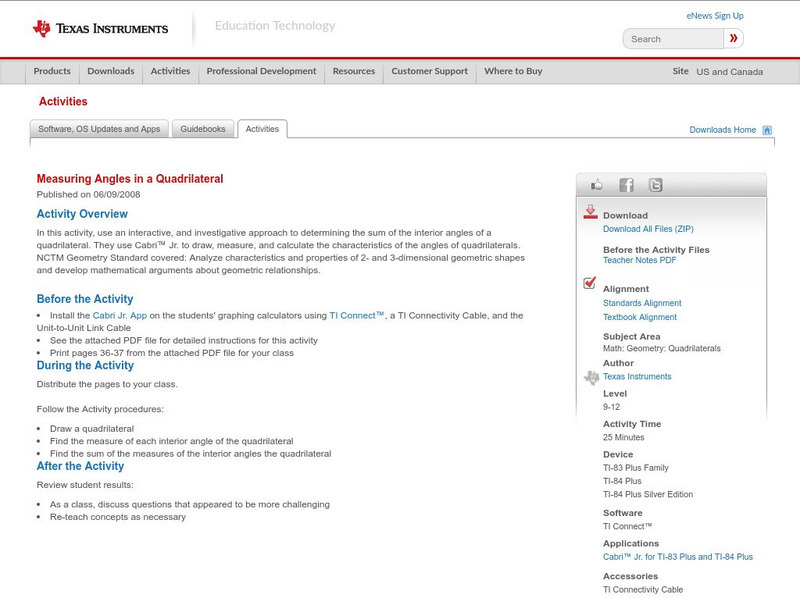
Task: Open the Resources menu
Action: pos(354,71)
